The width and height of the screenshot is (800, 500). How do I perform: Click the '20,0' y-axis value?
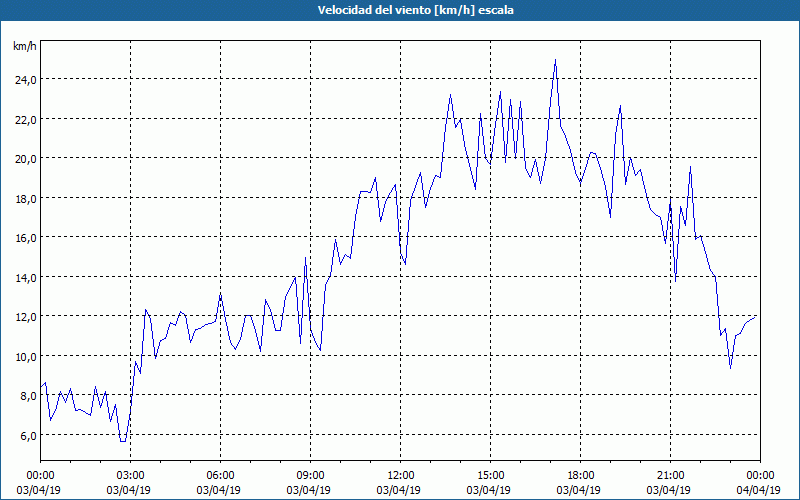(26, 159)
